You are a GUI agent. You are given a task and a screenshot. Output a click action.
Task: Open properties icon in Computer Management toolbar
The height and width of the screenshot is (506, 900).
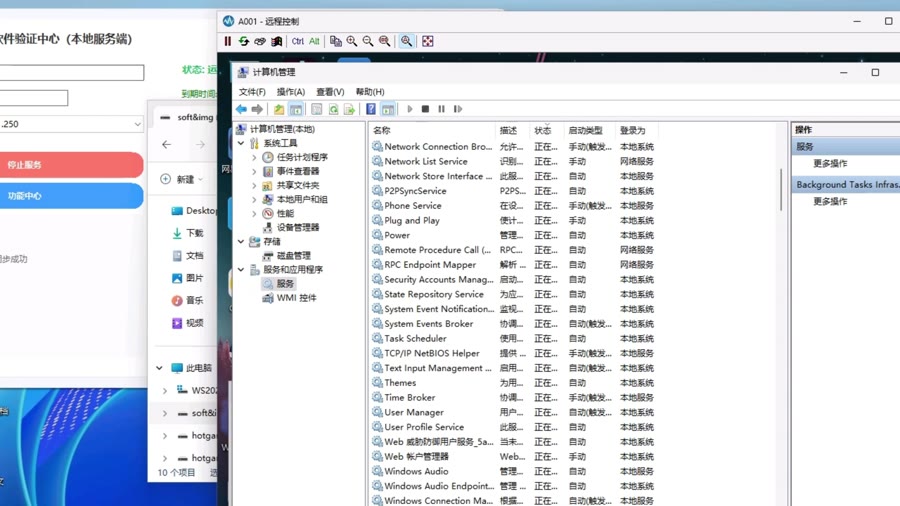[316, 109]
